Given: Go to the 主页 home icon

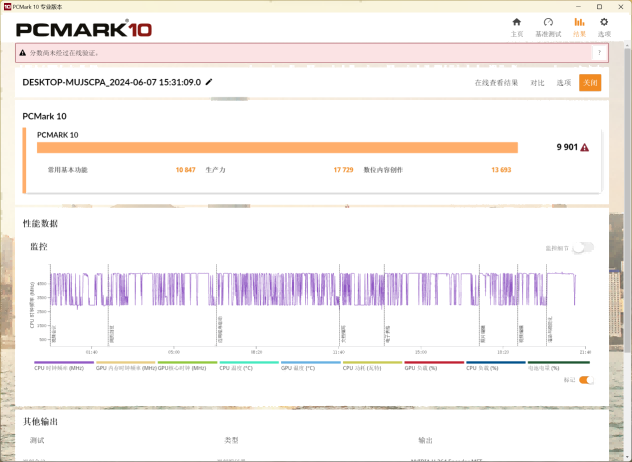Looking at the screenshot, I should (516, 22).
